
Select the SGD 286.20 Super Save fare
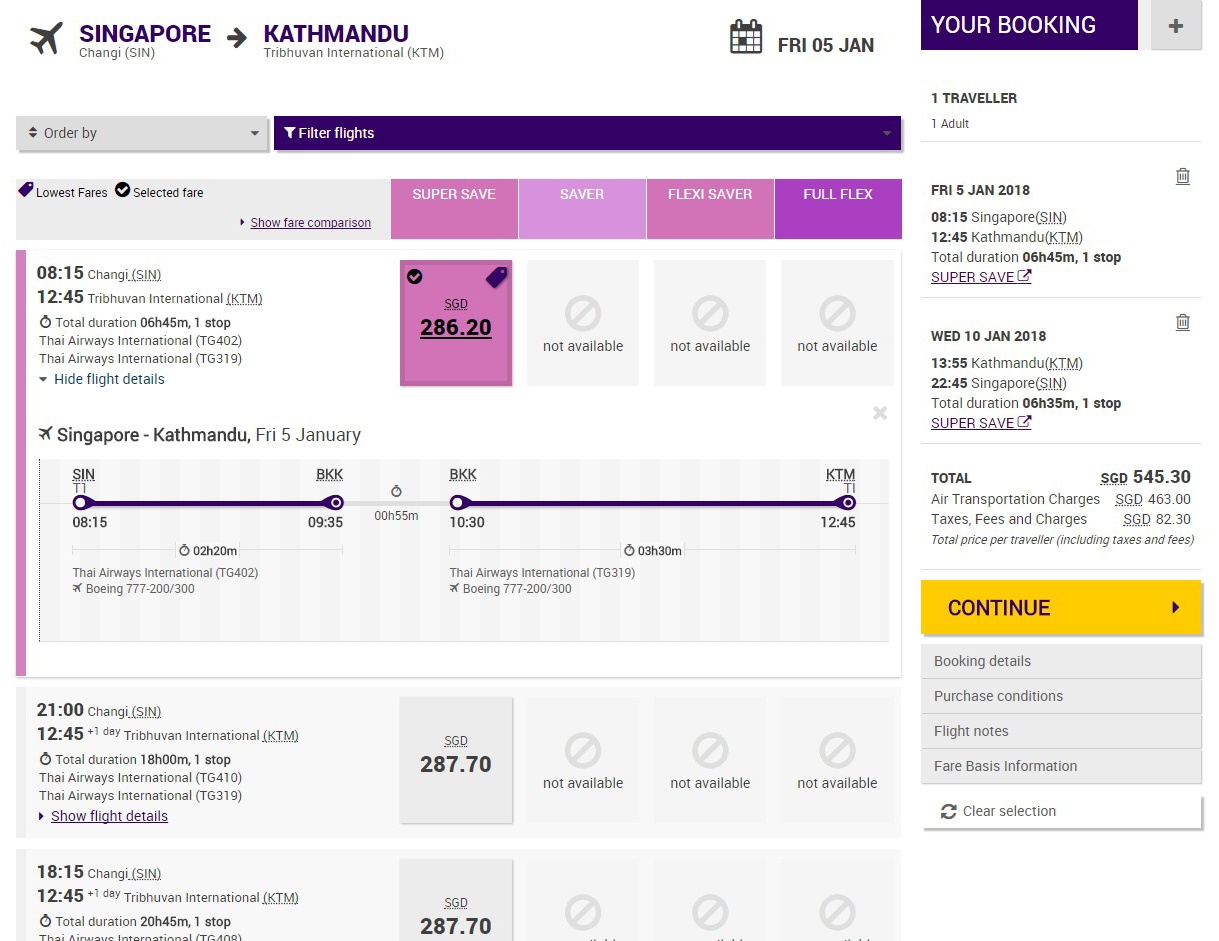pos(456,323)
